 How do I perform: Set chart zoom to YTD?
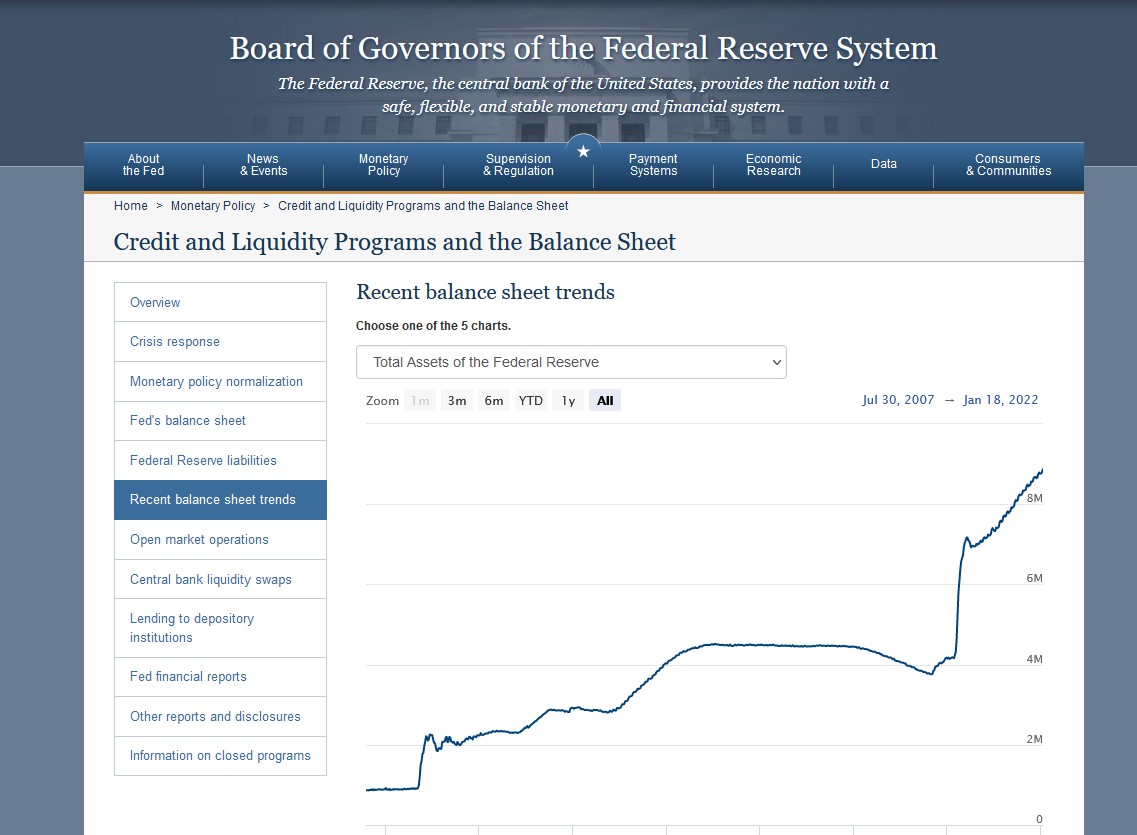(x=531, y=400)
